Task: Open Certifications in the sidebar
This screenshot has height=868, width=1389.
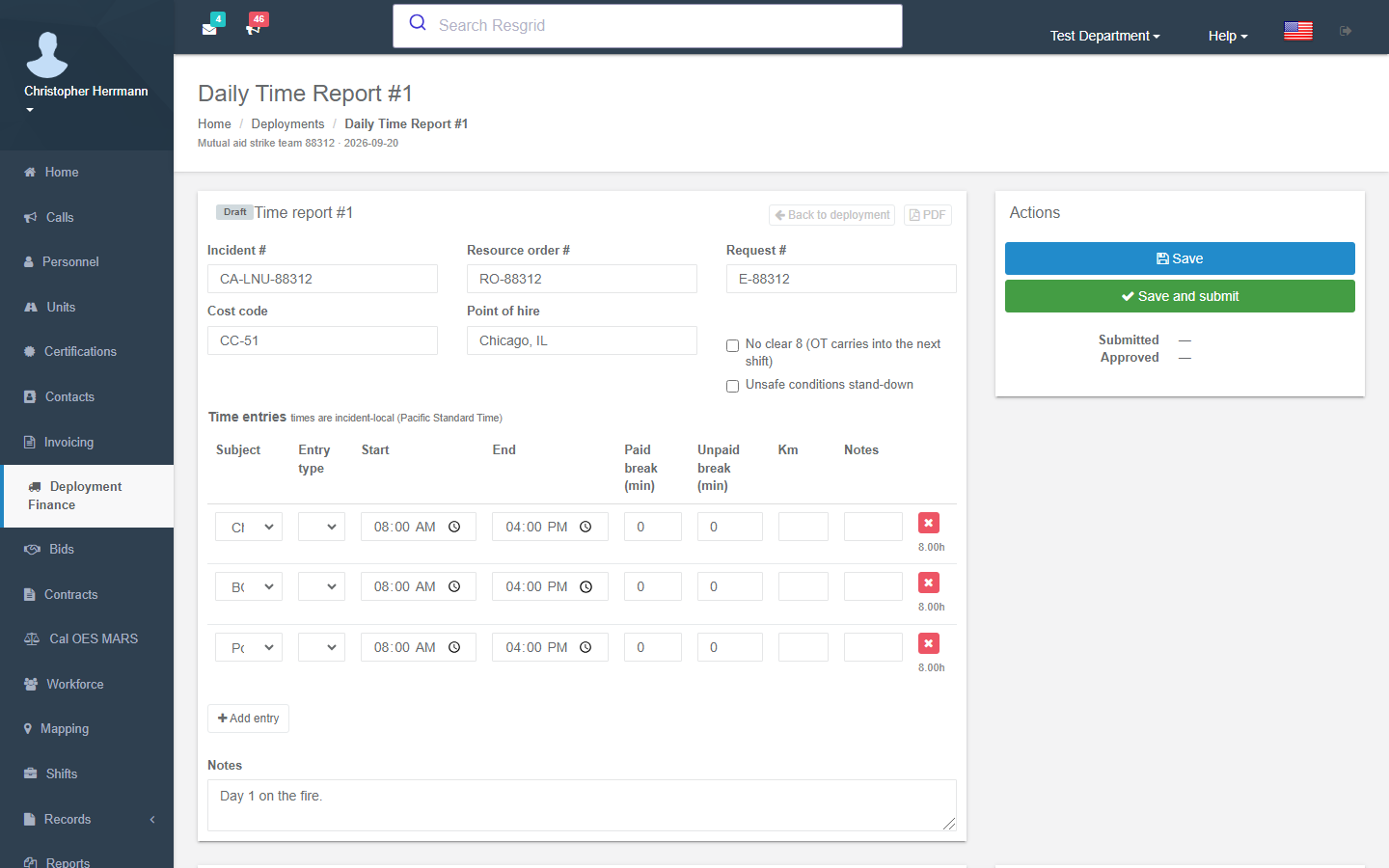Action: click(87, 351)
